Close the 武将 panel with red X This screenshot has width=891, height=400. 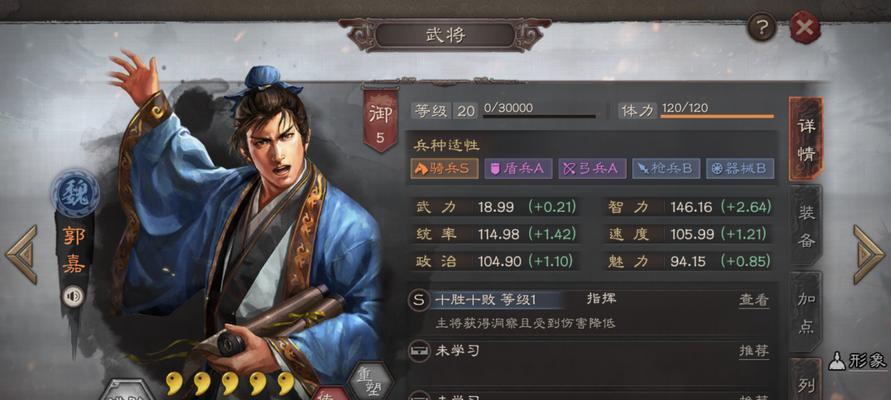(x=805, y=27)
